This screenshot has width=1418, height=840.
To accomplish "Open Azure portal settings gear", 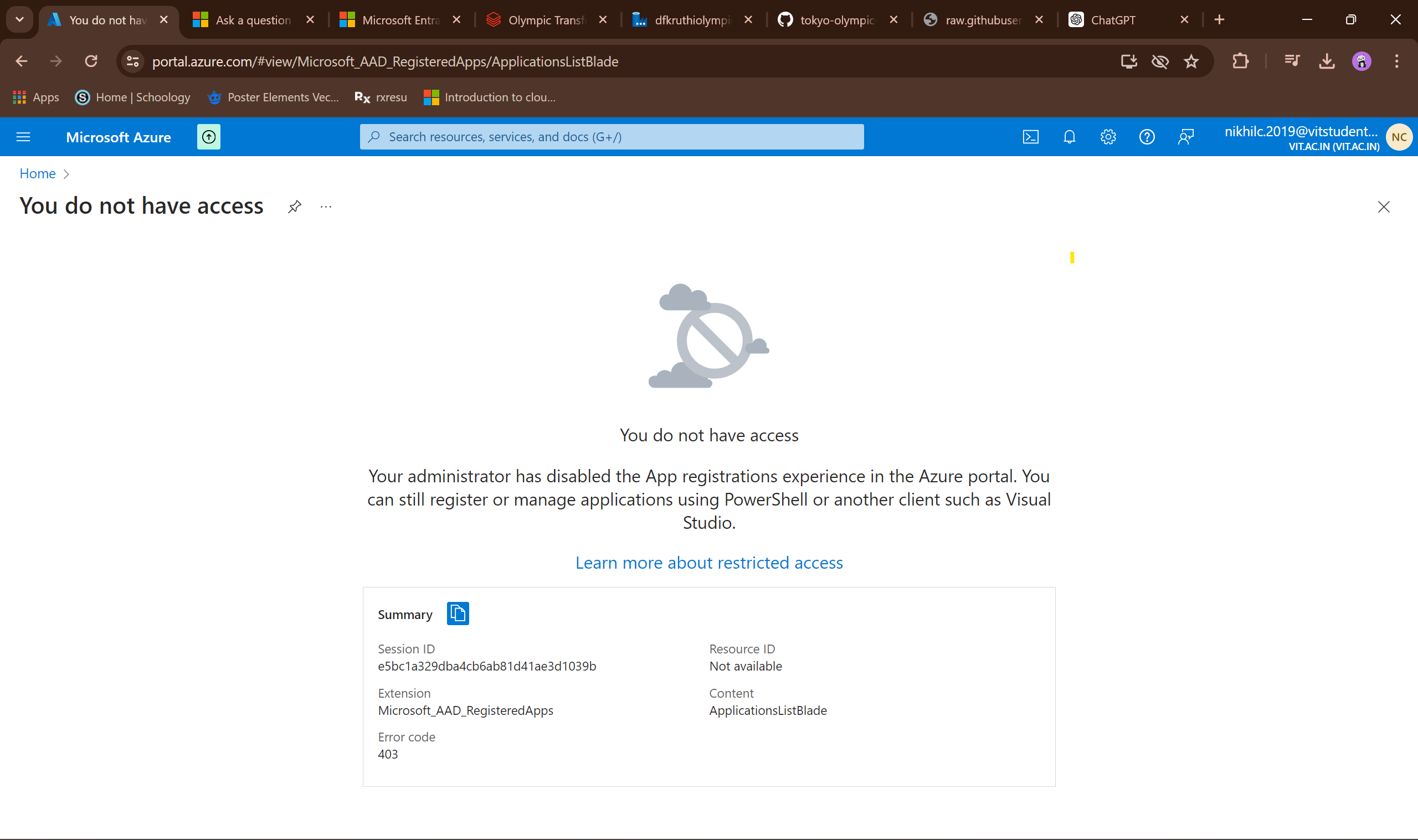I will 1108,137.
